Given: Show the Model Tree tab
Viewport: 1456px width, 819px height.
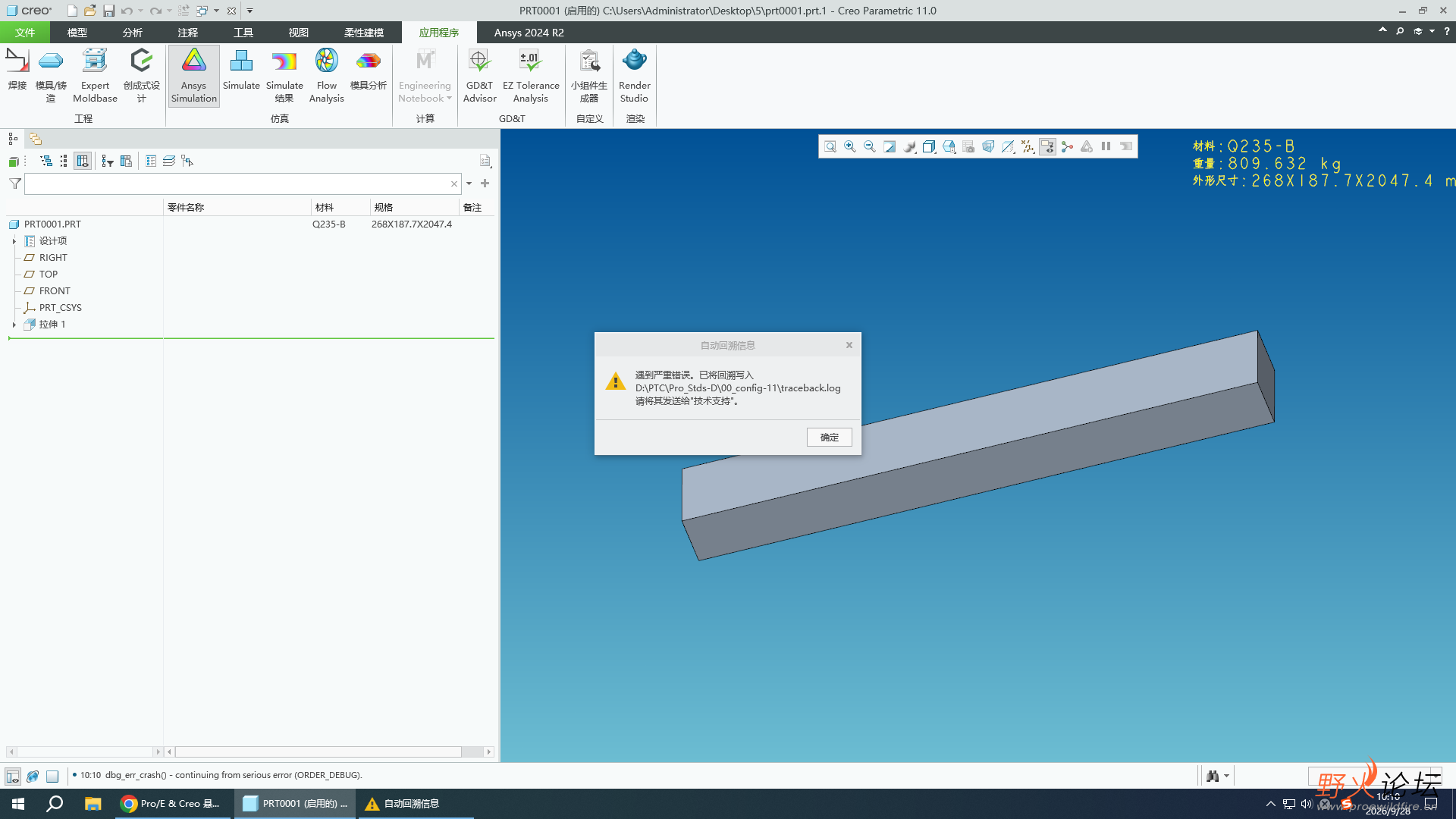Looking at the screenshot, I should point(13,139).
